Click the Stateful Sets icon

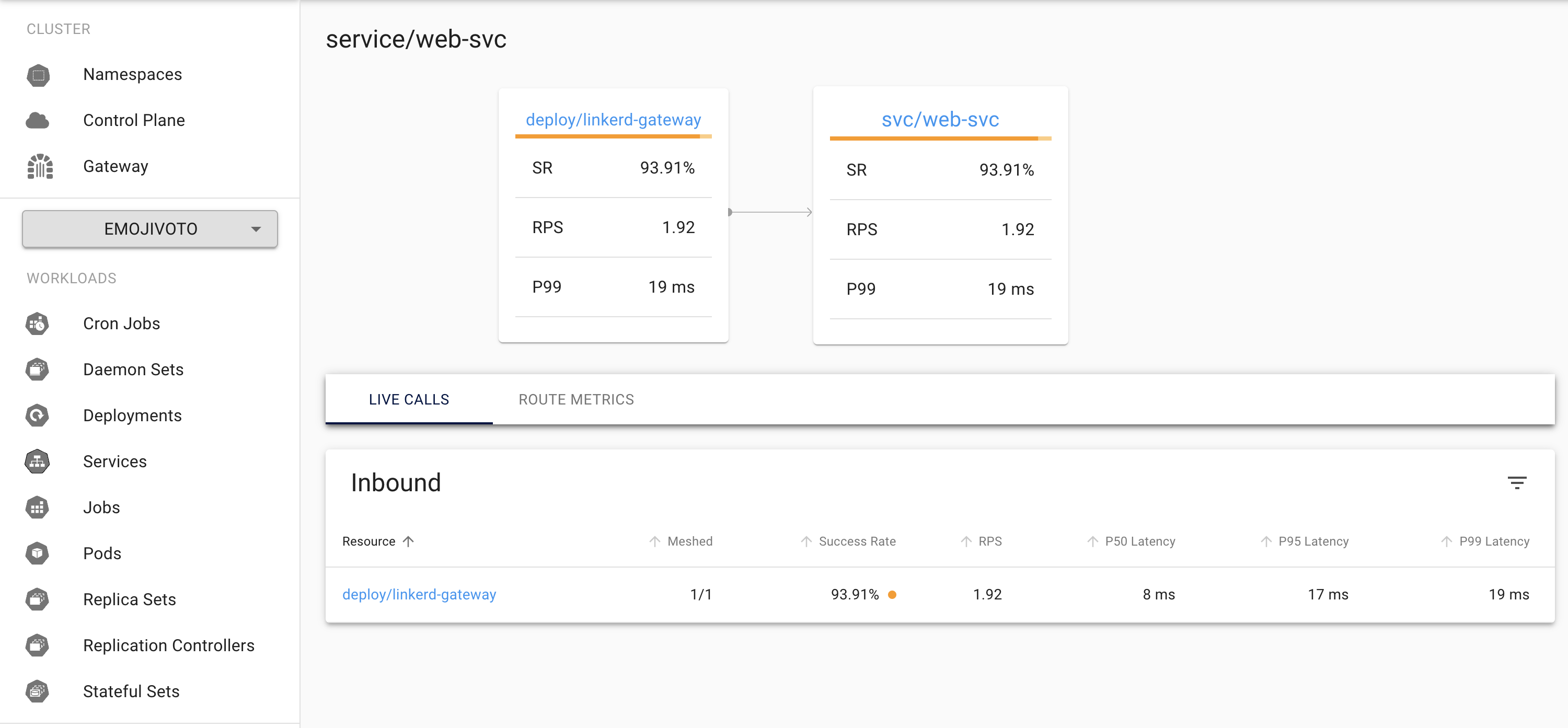pos(38,691)
